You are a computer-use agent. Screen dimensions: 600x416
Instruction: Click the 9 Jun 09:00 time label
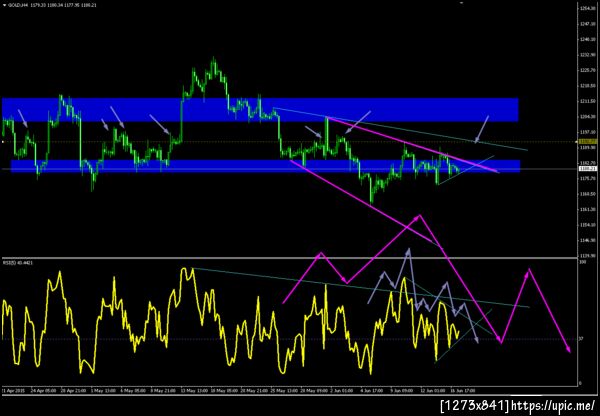tap(403, 391)
